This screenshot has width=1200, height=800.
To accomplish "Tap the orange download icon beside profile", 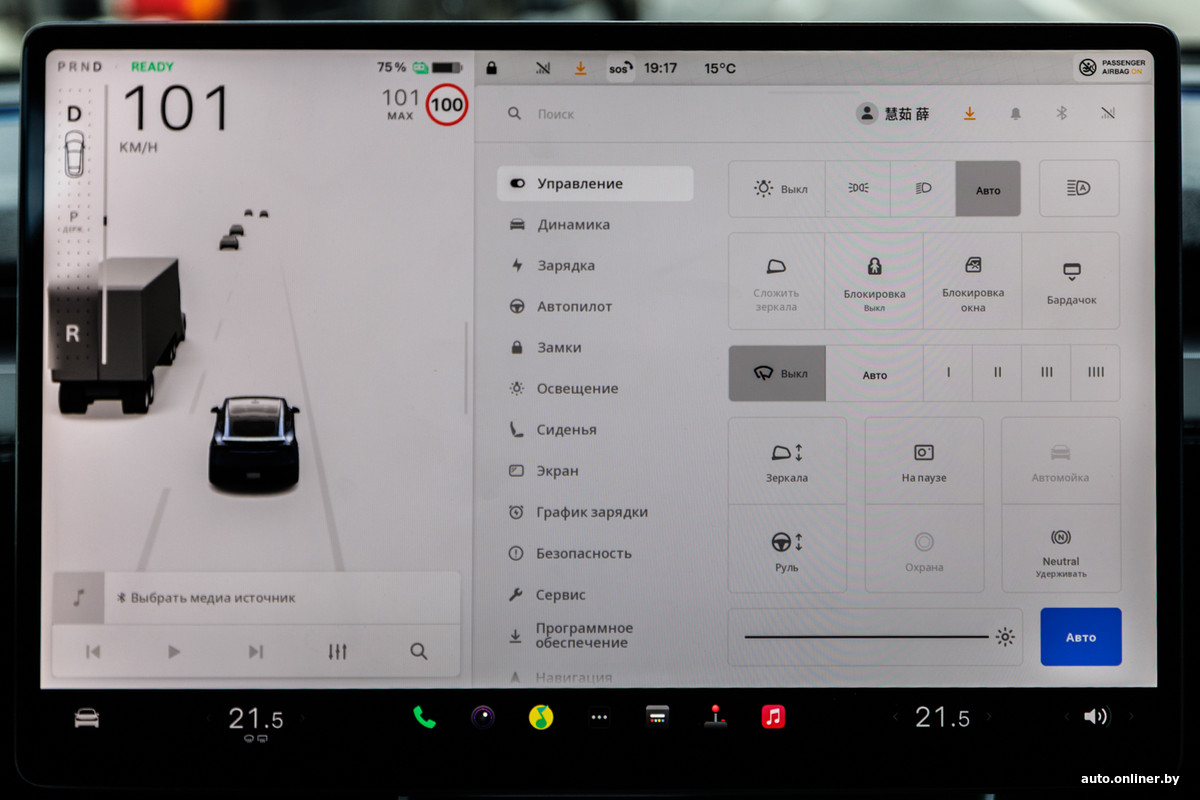I will click(x=969, y=114).
